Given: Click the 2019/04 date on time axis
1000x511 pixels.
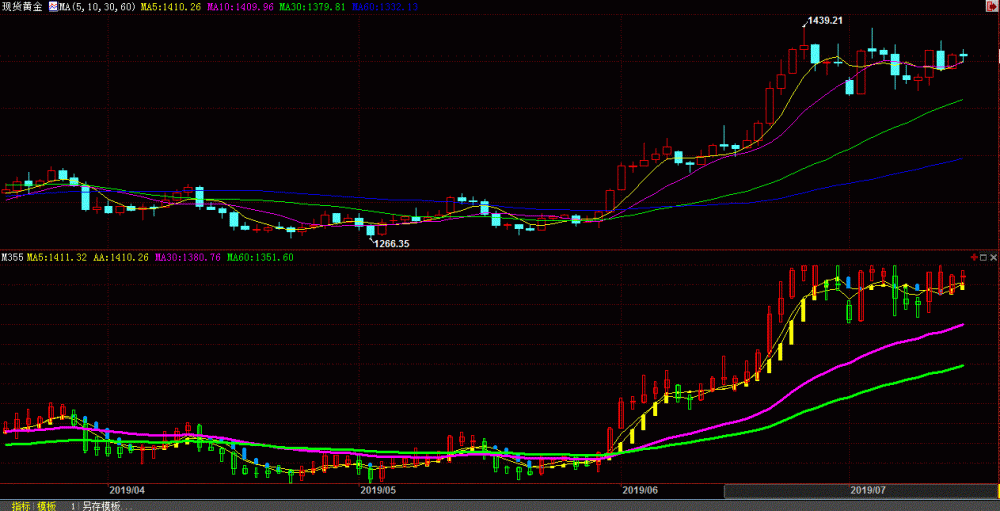Looking at the screenshot, I should 128,490.
